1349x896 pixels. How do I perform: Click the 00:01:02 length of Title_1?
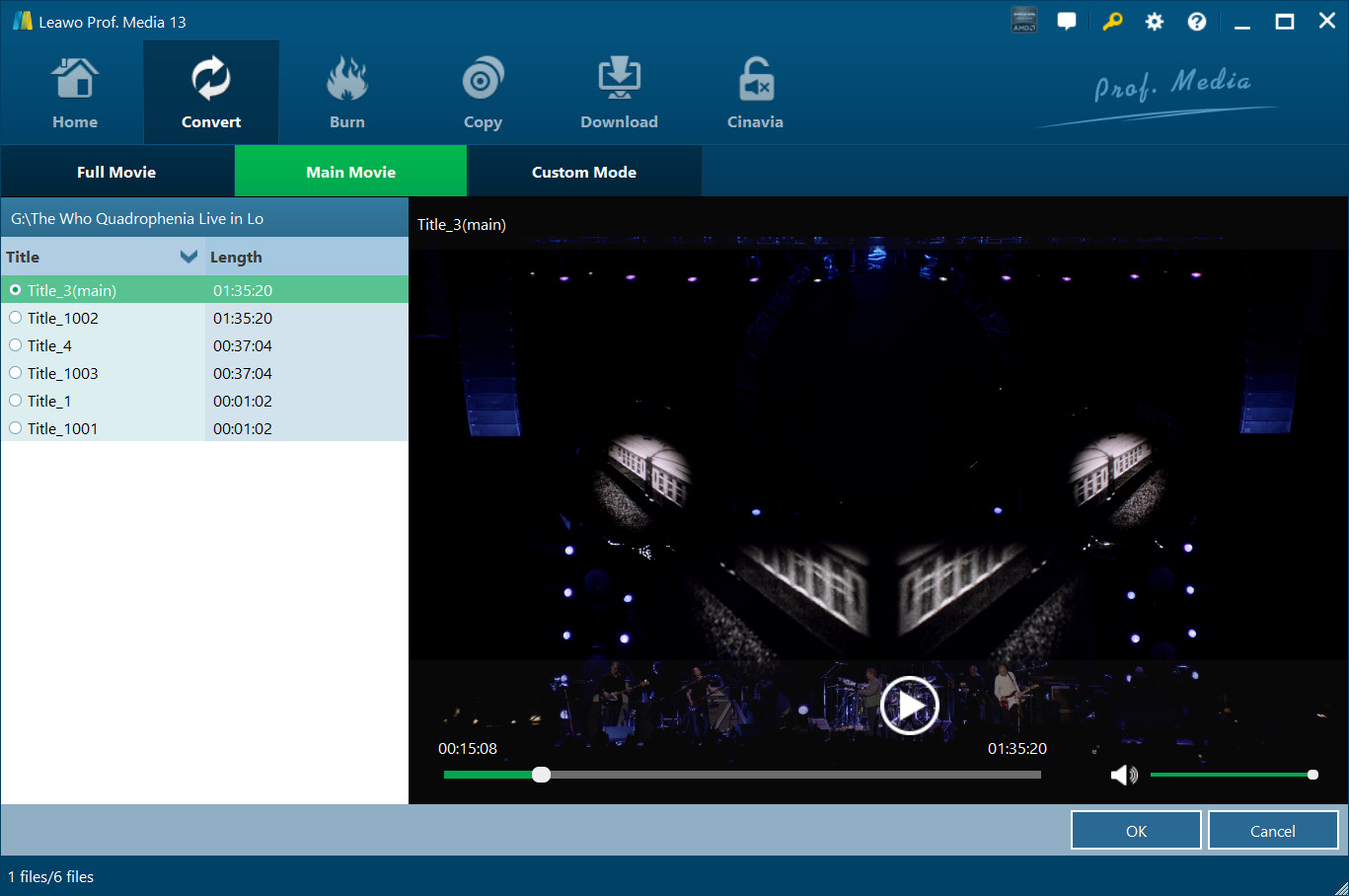[x=243, y=401]
